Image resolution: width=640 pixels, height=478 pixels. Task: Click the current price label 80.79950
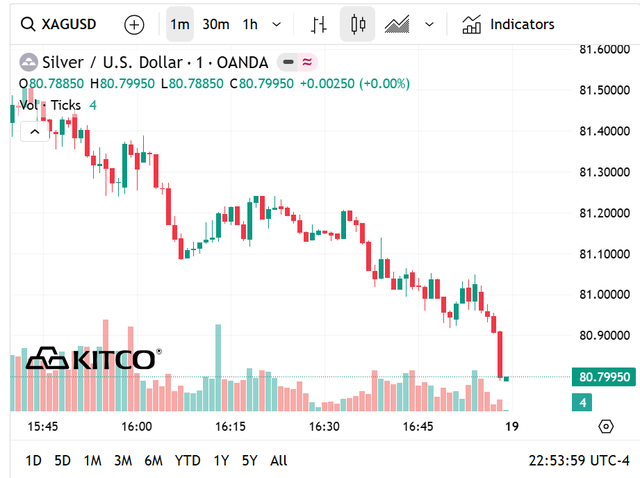point(603,377)
